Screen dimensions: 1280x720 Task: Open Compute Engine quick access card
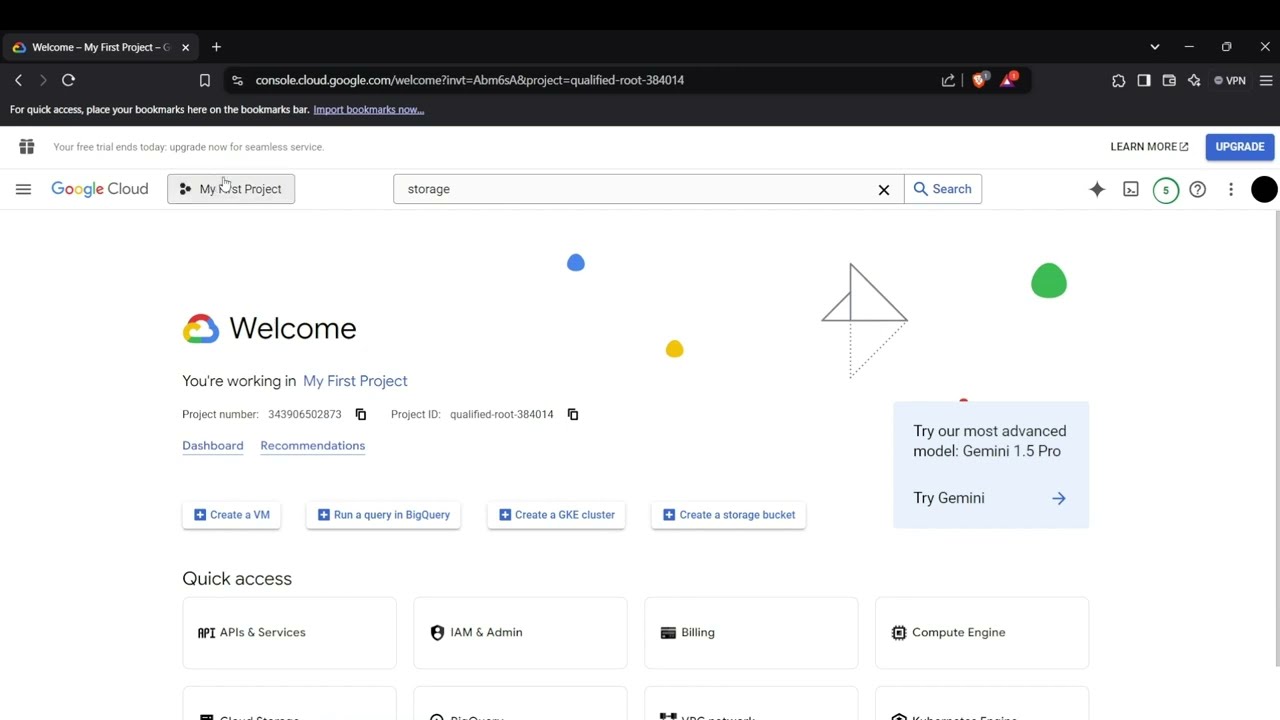coord(982,633)
